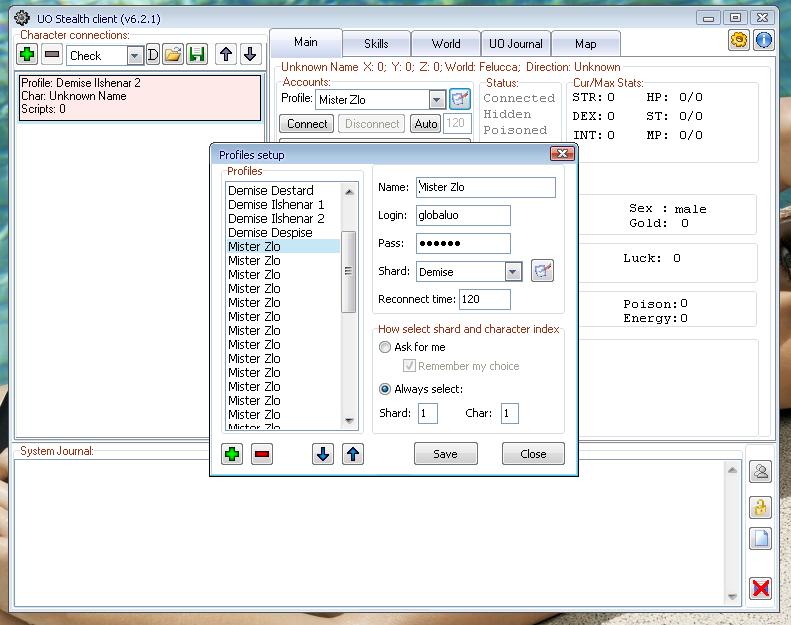The image size is (791, 625).
Task: Click the blank page icon beside journal
Action: [x=760, y=538]
